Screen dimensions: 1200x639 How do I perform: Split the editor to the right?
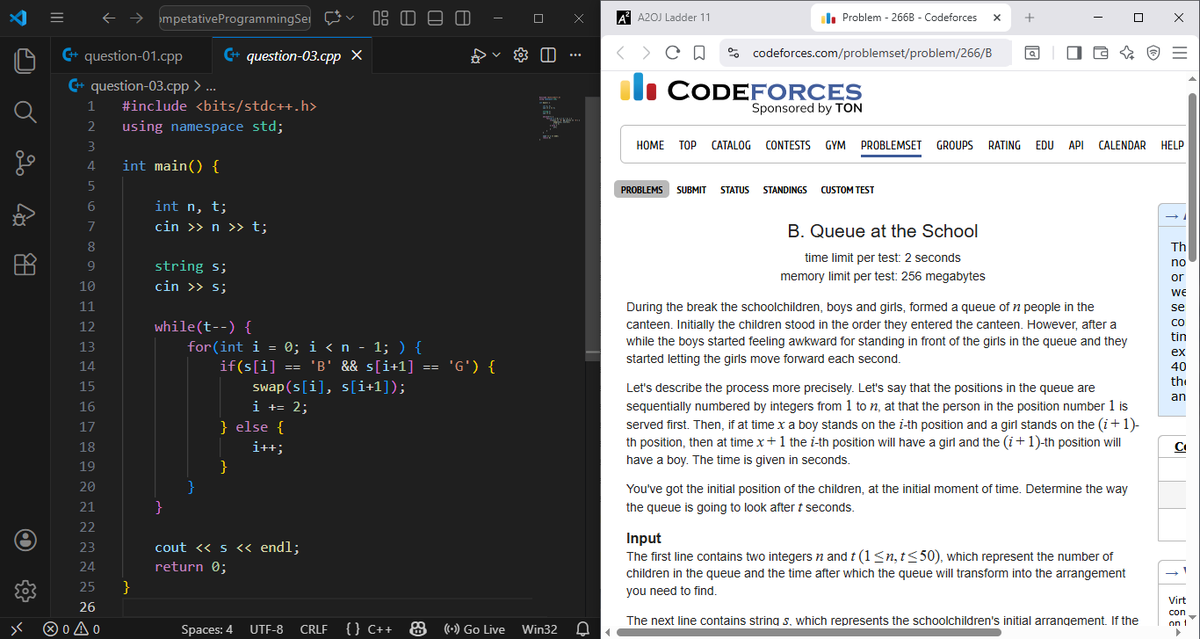tap(546, 57)
